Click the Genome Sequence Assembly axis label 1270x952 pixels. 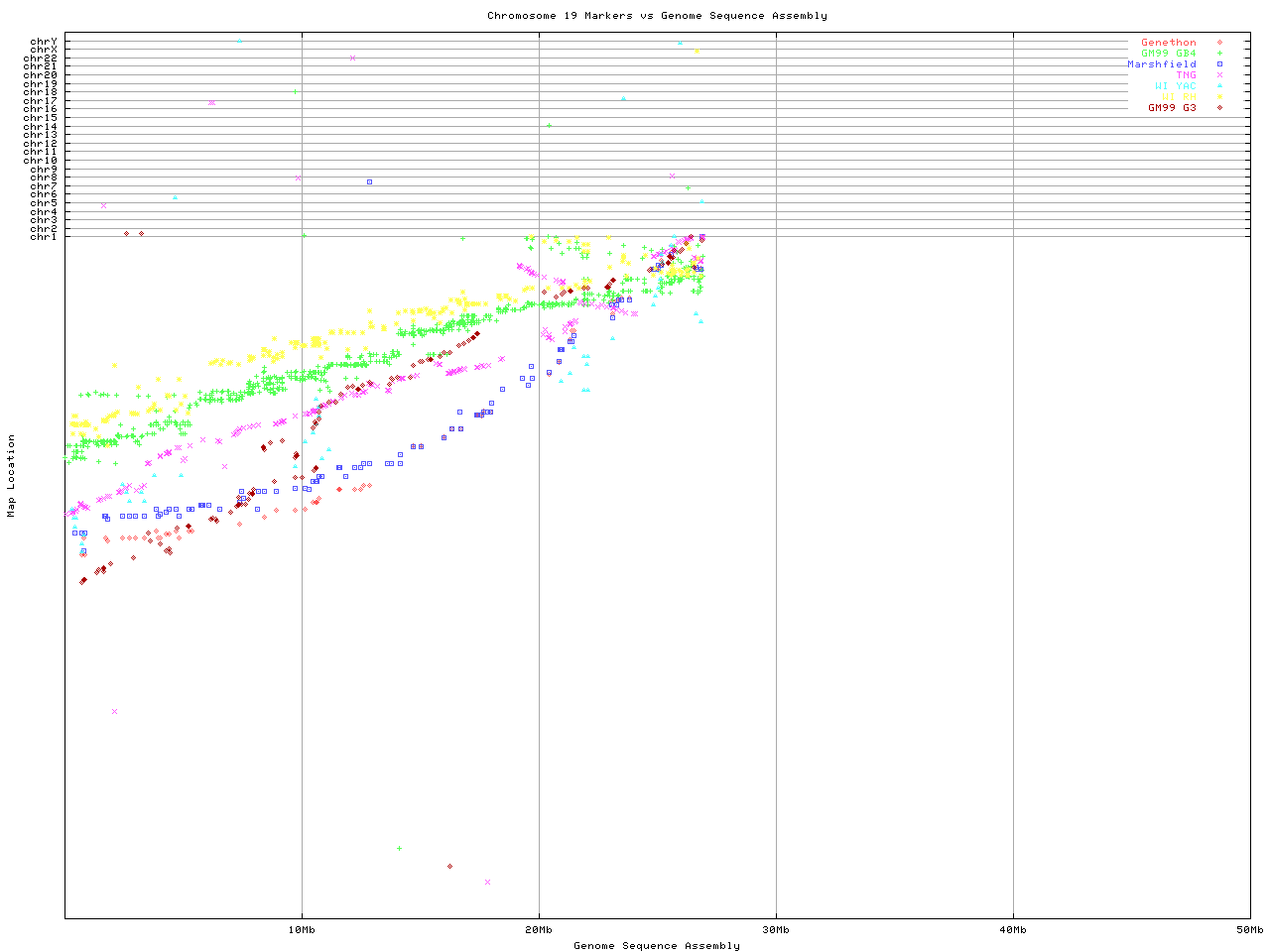point(657,946)
